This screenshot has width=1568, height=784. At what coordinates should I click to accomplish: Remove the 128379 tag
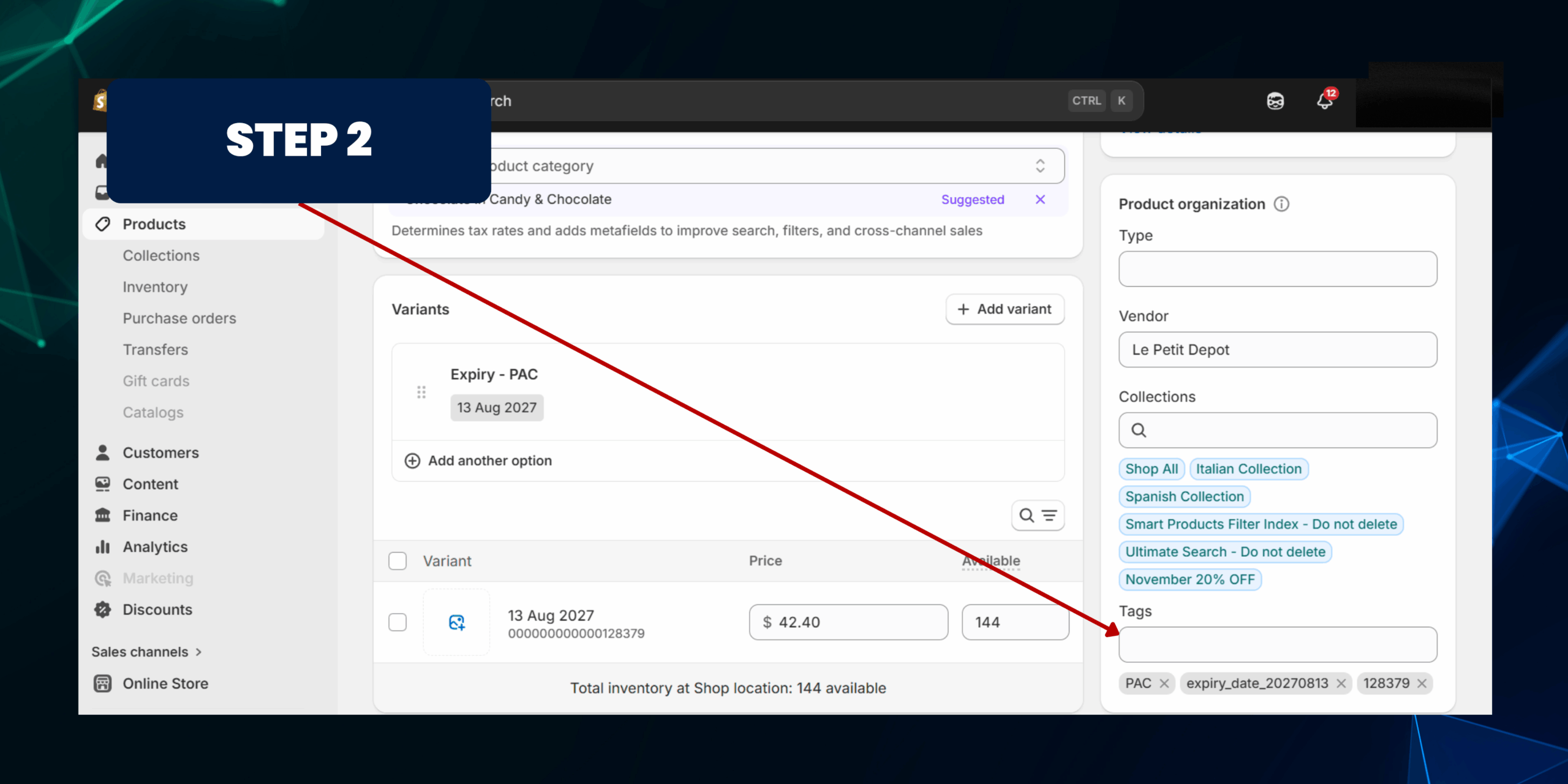(1422, 684)
